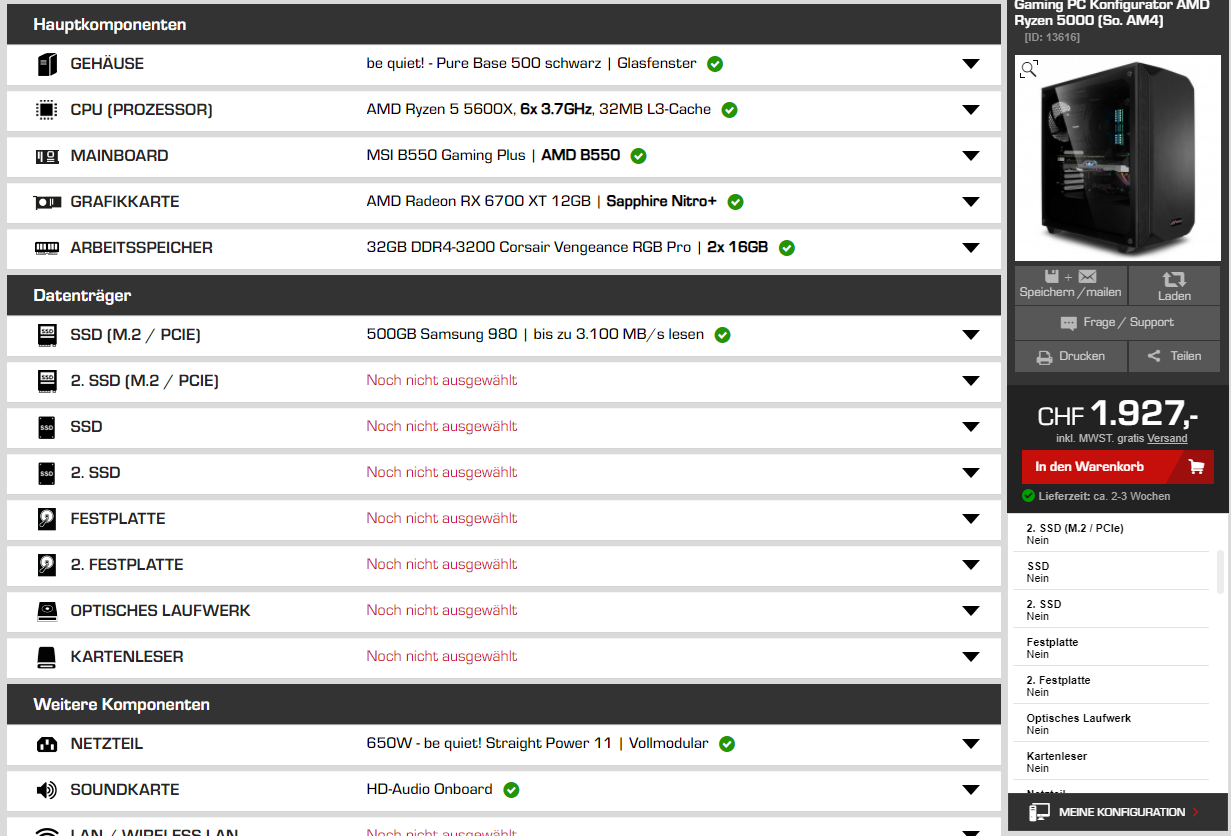The height and width of the screenshot is (836, 1231).
Task: Expand the Mainboard dropdown arrow
Action: point(970,156)
